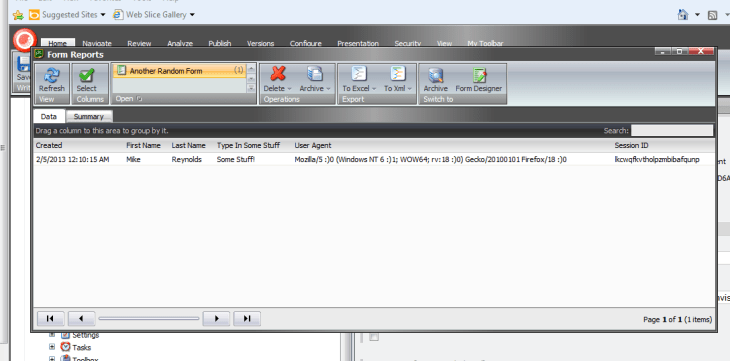Open the Navigate ribbon tab

tap(97, 43)
